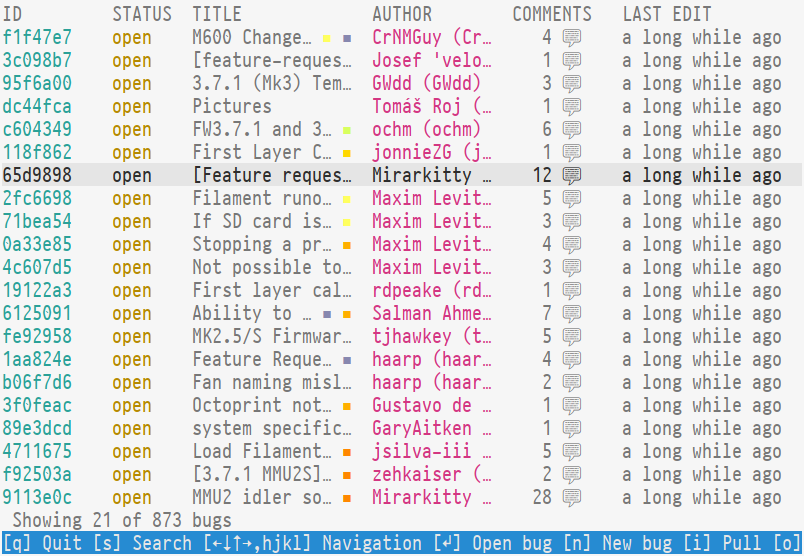The image size is (804, 556).
Task: Click the [i] Pull hint in footer
Action: tap(722, 543)
